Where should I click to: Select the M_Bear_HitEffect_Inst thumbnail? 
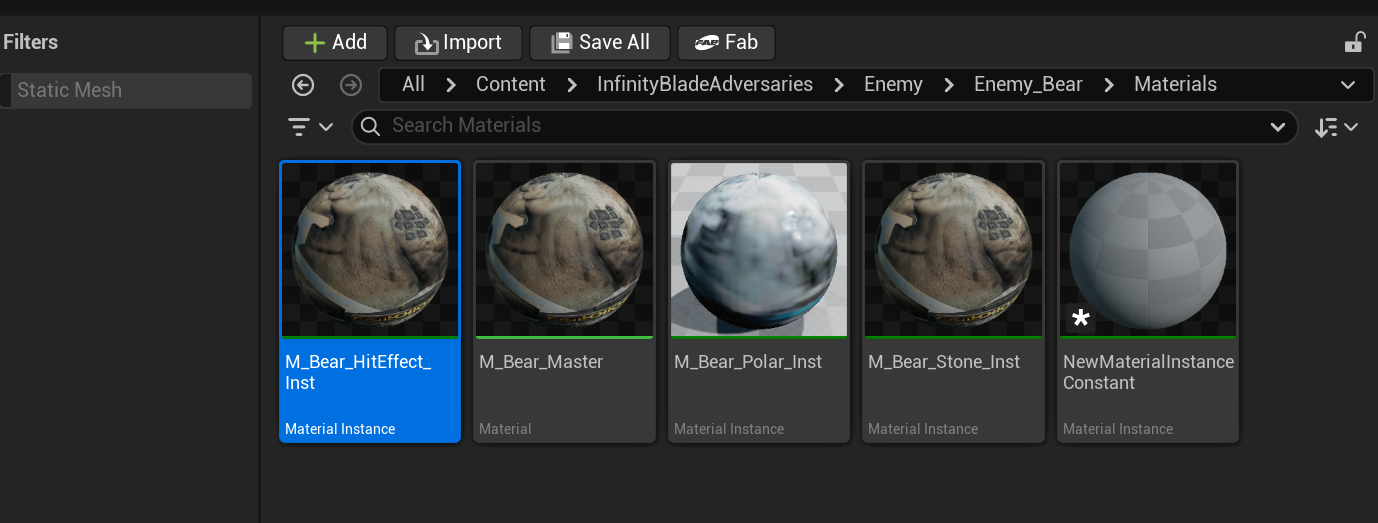tap(370, 250)
